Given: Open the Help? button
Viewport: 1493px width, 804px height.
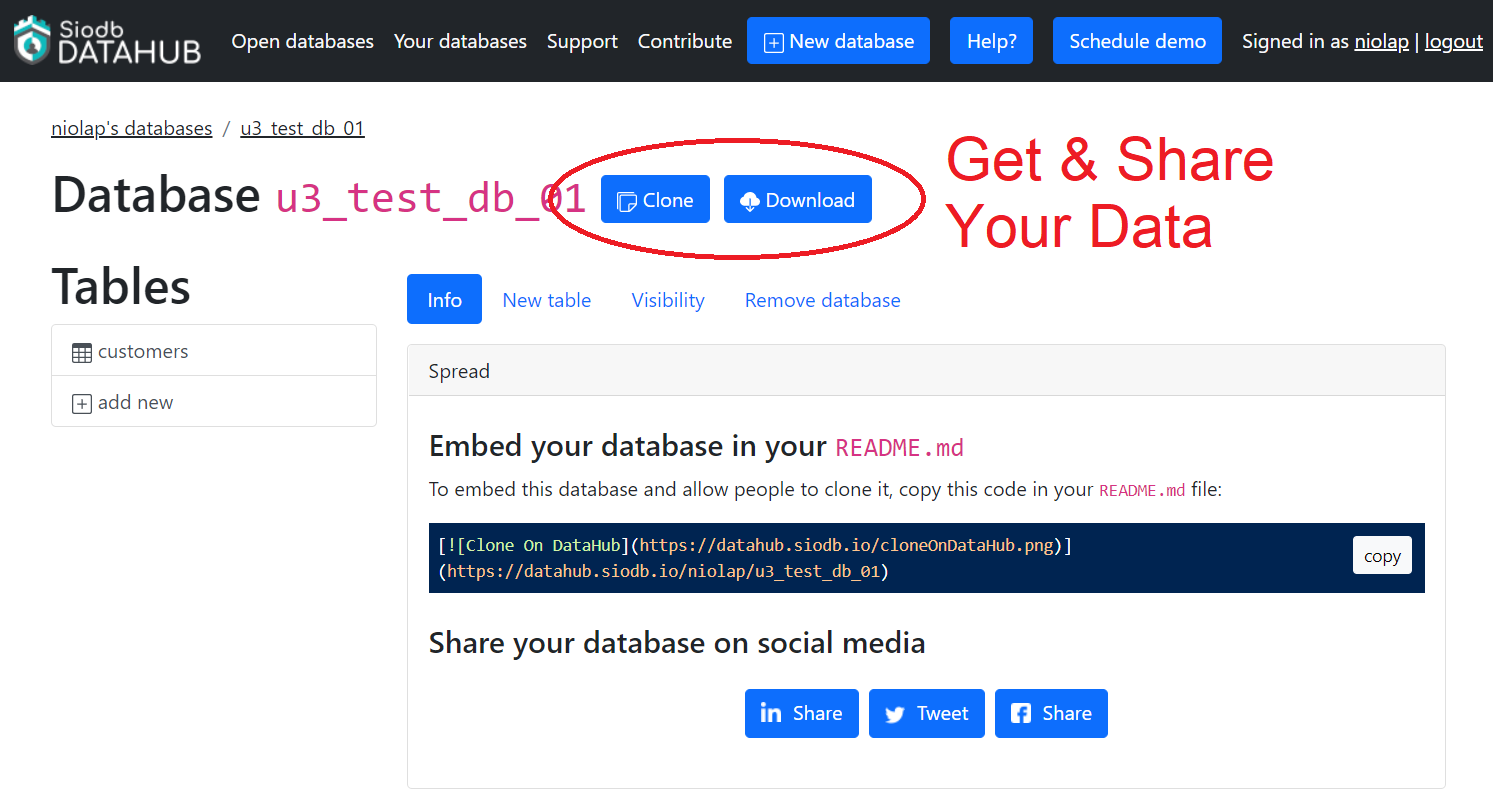Looking at the screenshot, I should [991, 41].
